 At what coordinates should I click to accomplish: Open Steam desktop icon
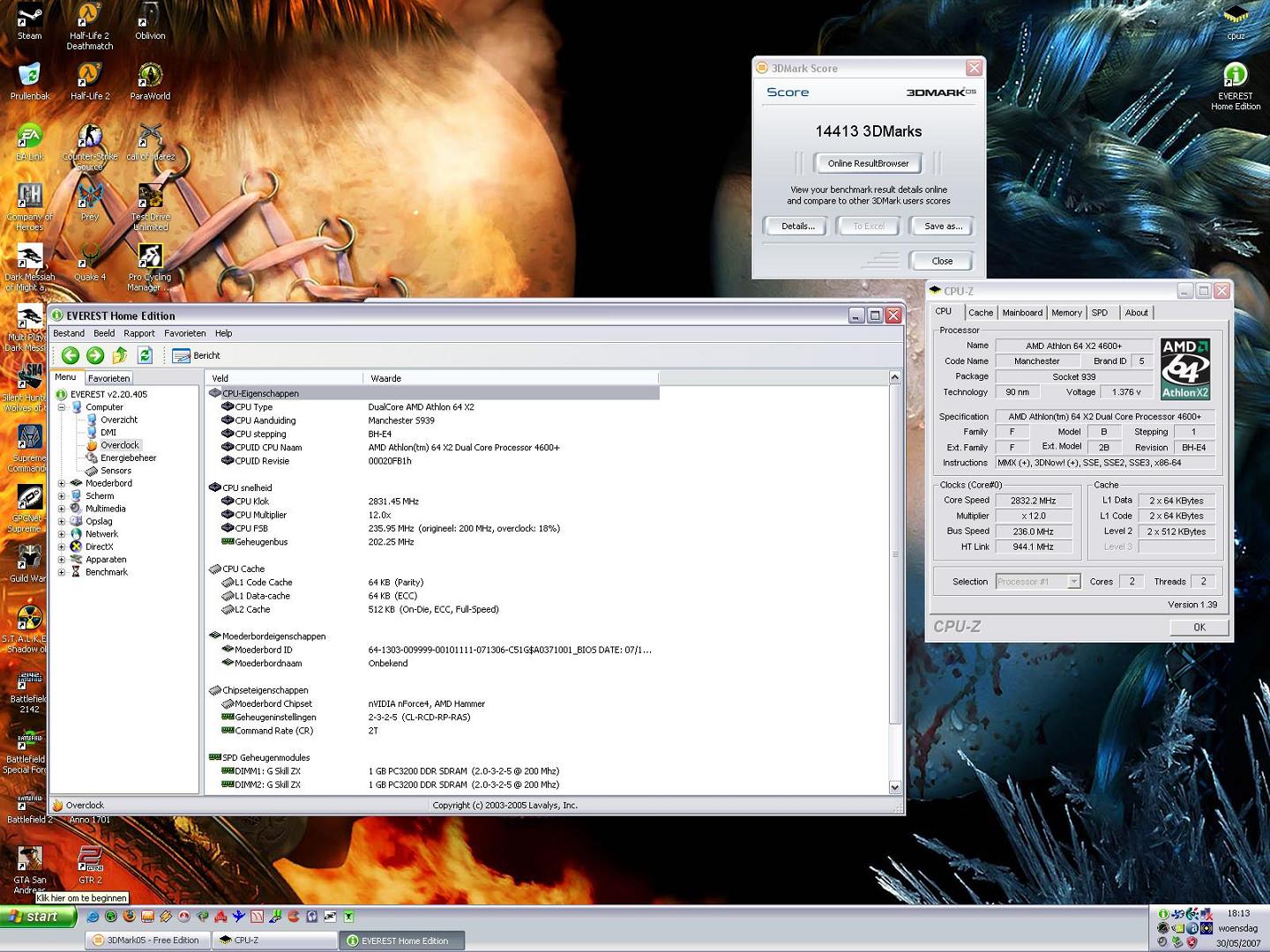tap(30, 22)
